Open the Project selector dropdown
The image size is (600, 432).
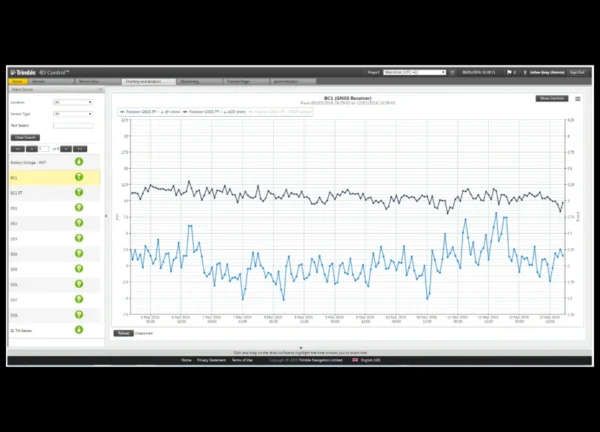coord(414,72)
